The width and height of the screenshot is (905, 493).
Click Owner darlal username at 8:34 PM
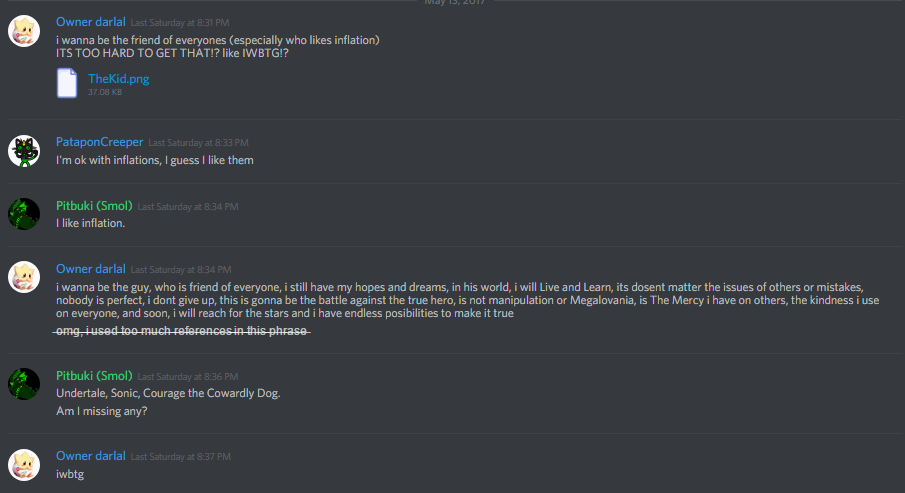pyautogui.click(x=91, y=269)
